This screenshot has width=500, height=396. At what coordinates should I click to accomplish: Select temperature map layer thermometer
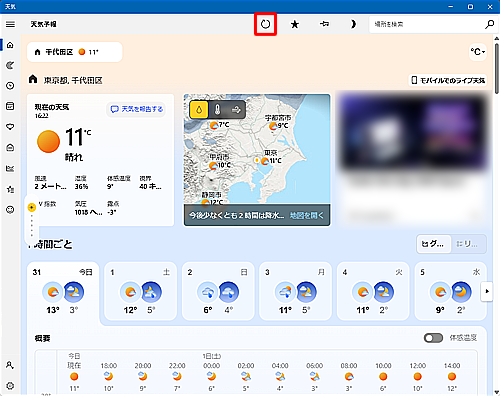217,110
